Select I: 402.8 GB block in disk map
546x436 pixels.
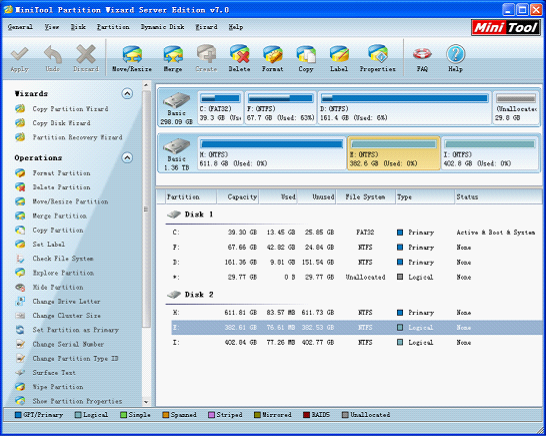coord(490,153)
